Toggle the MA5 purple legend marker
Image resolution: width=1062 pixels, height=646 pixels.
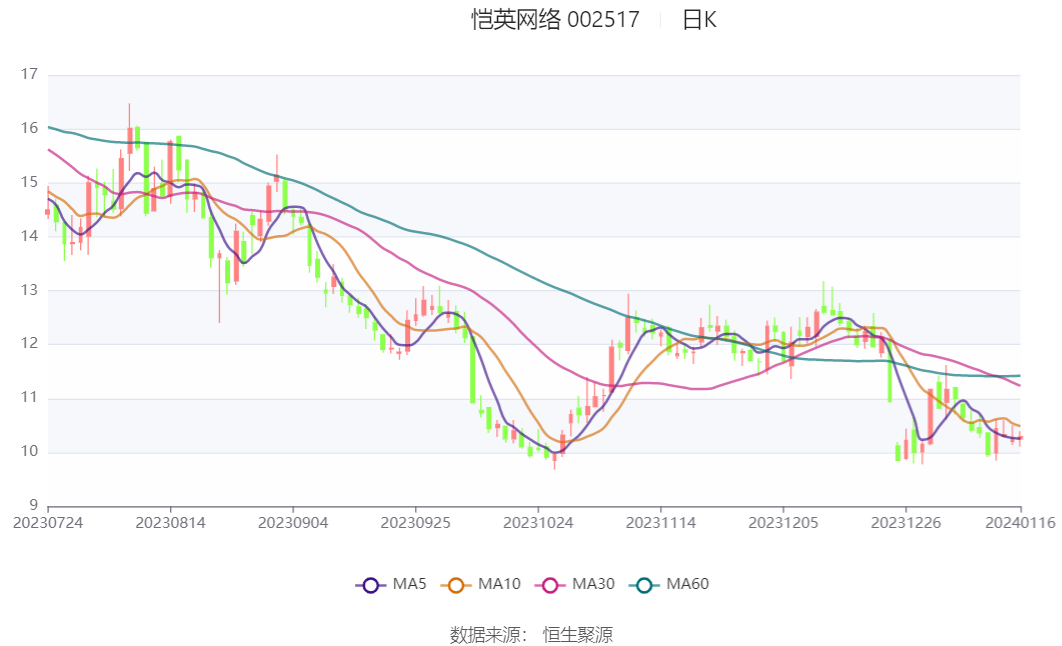370,585
